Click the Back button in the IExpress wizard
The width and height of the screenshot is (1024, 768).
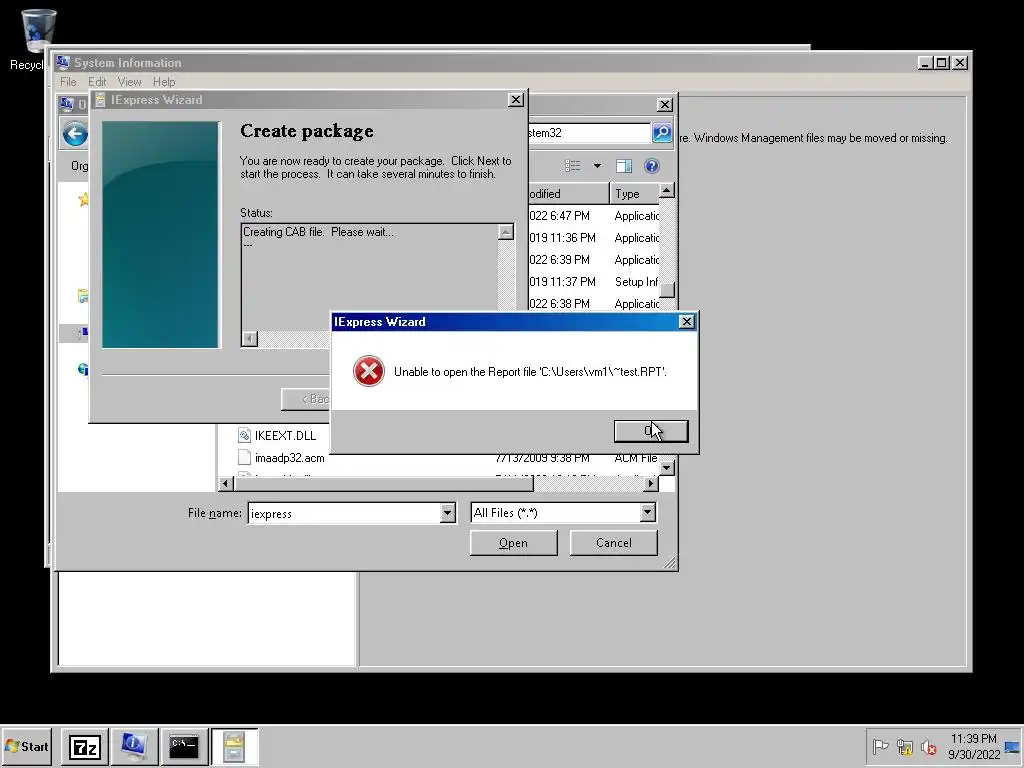coord(306,399)
